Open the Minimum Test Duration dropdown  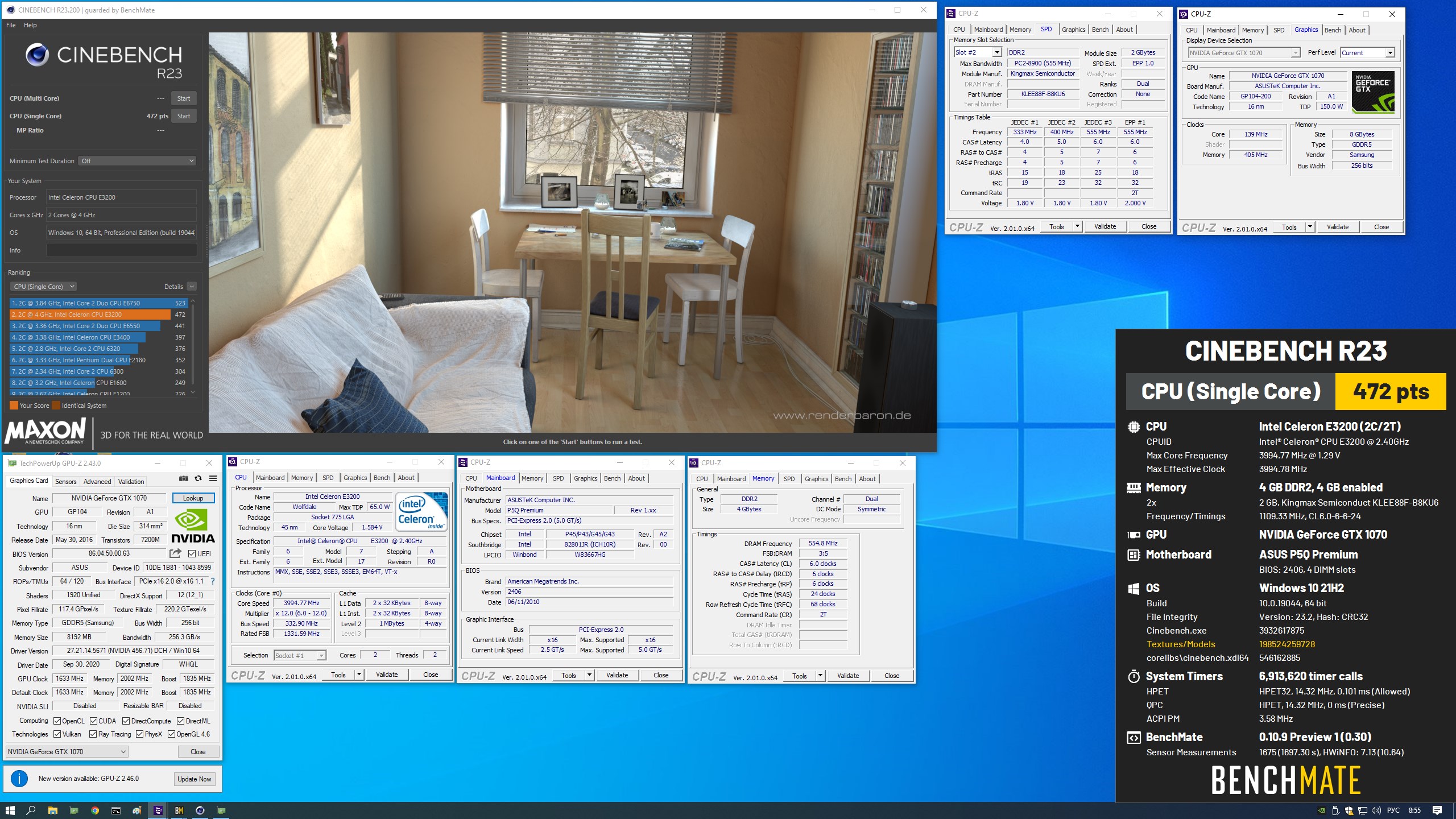click(137, 161)
